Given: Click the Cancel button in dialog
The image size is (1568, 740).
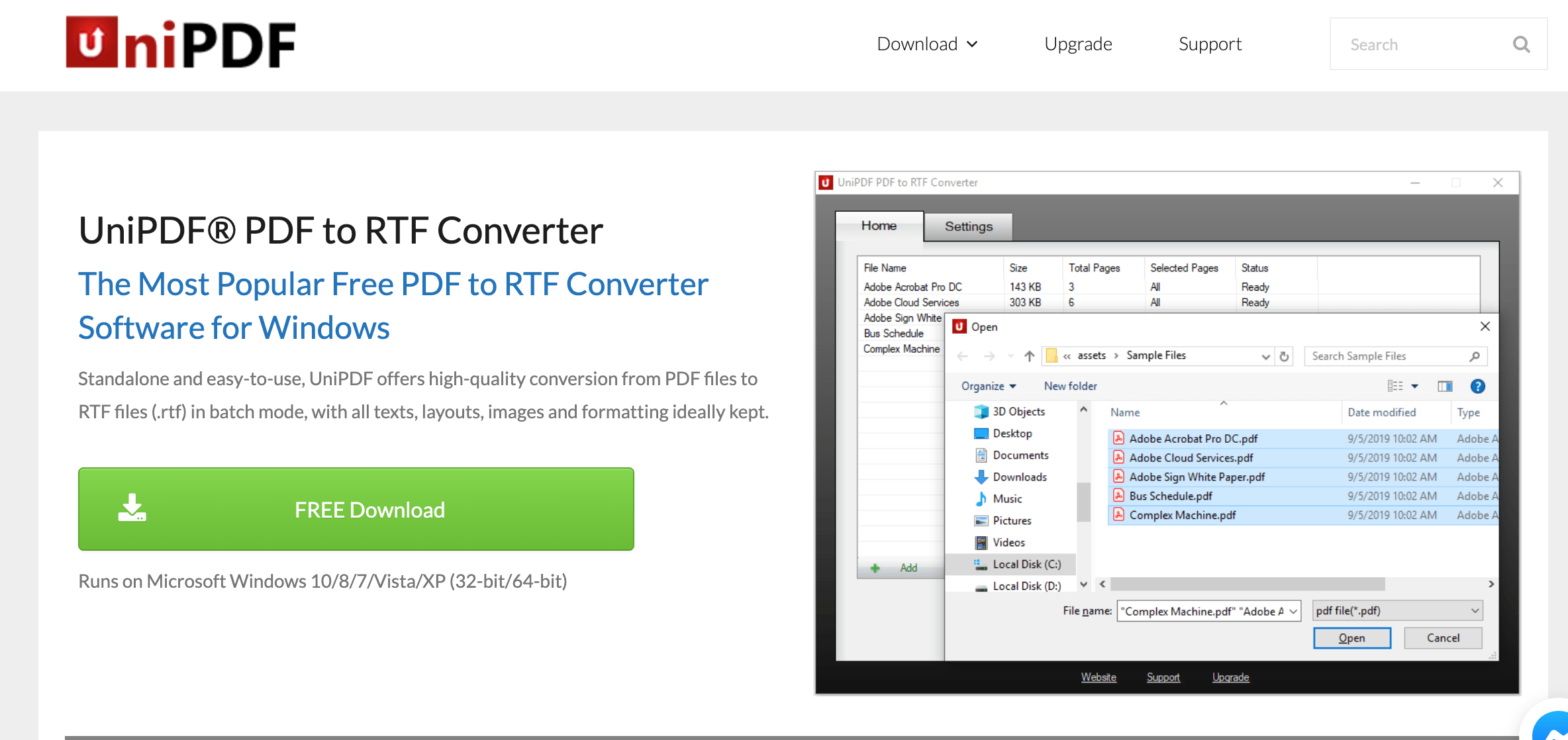Looking at the screenshot, I should tap(1443, 638).
